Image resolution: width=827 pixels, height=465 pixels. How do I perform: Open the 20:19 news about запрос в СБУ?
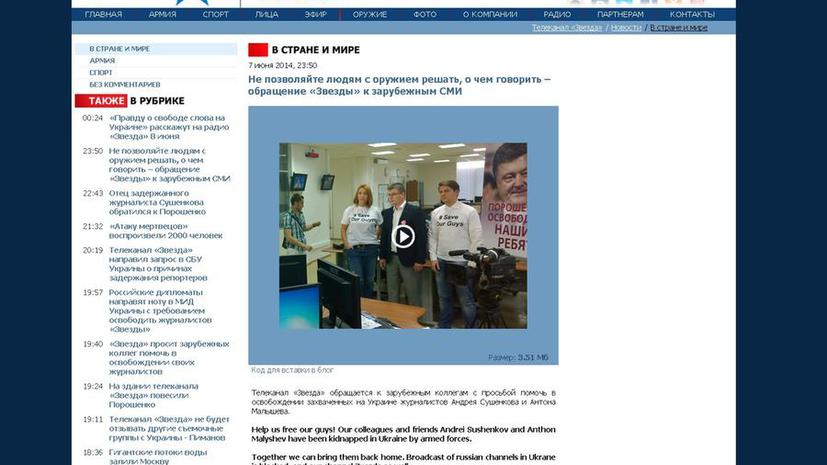point(158,264)
